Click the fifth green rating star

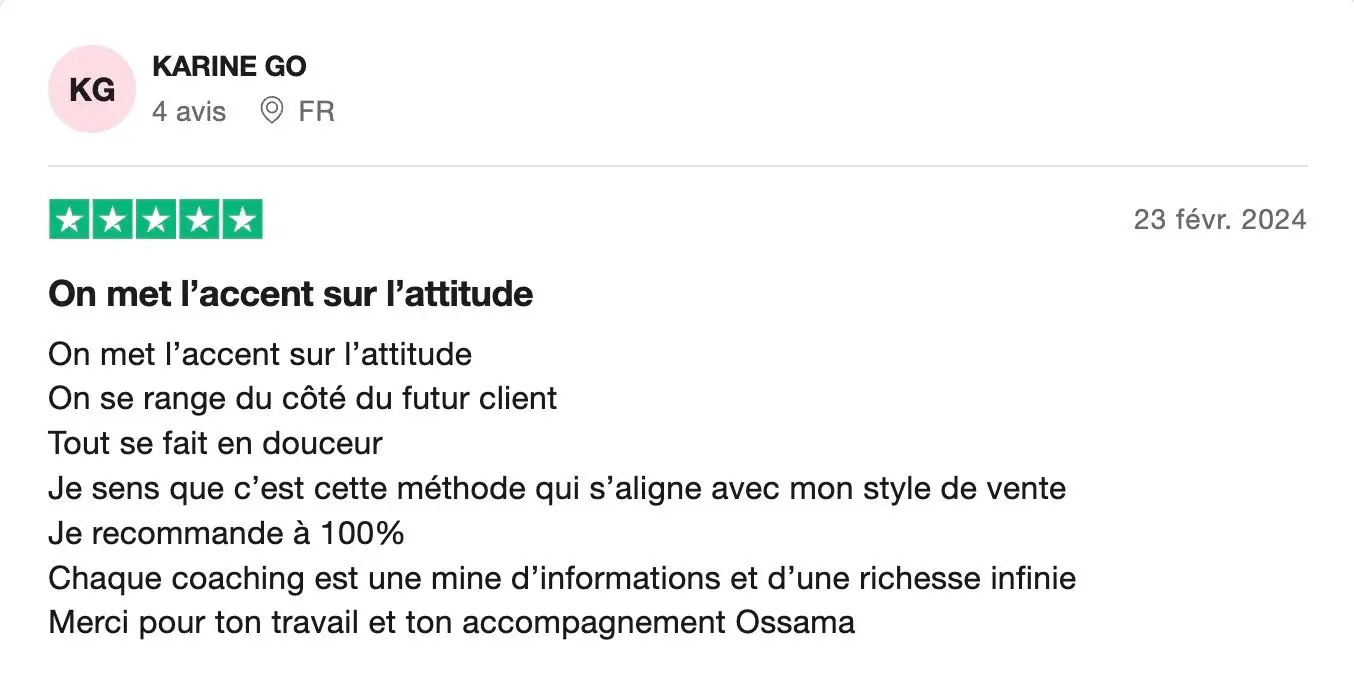pyautogui.click(x=241, y=220)
